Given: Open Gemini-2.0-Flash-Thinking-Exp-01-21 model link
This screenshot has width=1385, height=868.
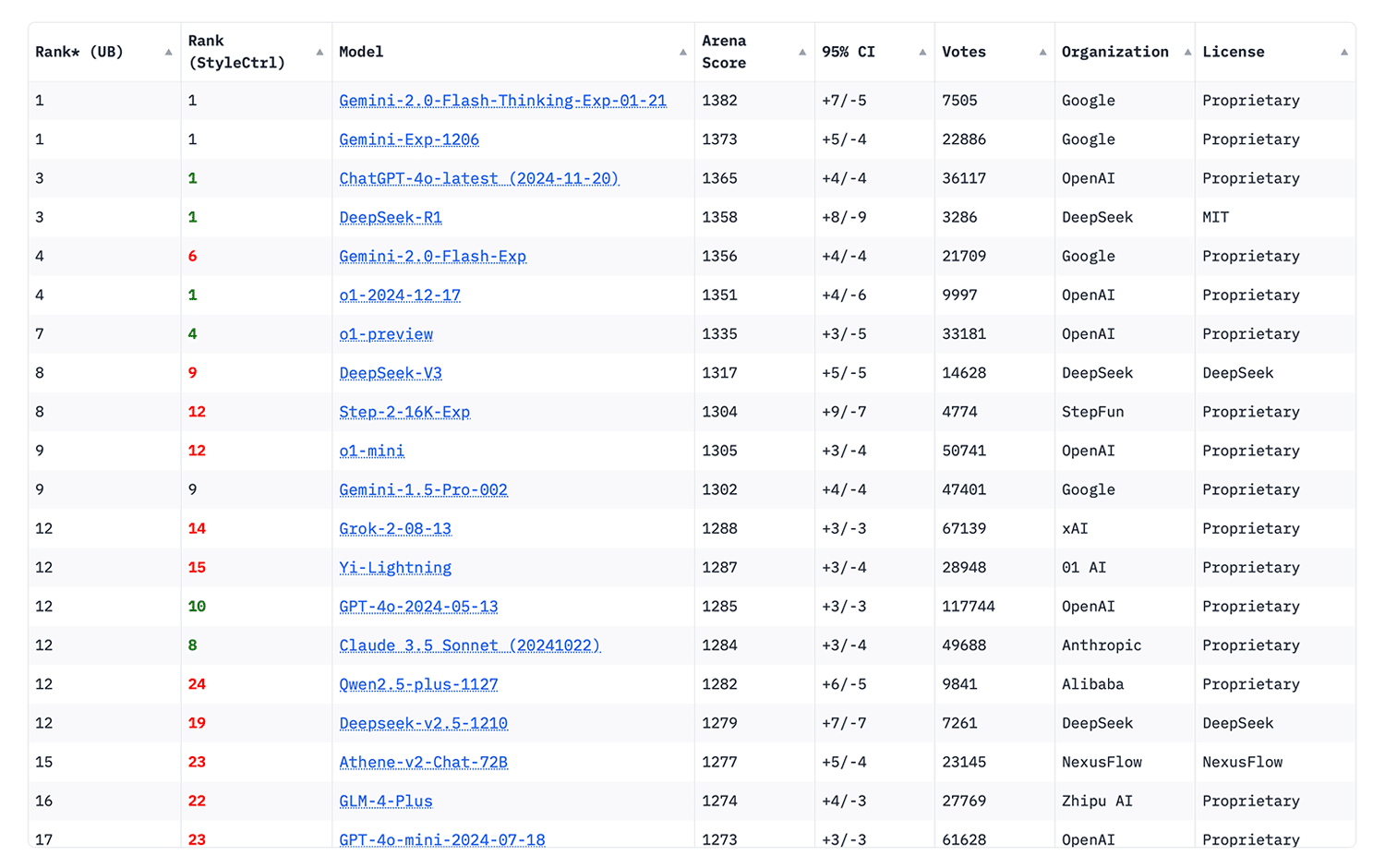Looking at the screenshot, I should pyautogui.click(x=502, y=101).
